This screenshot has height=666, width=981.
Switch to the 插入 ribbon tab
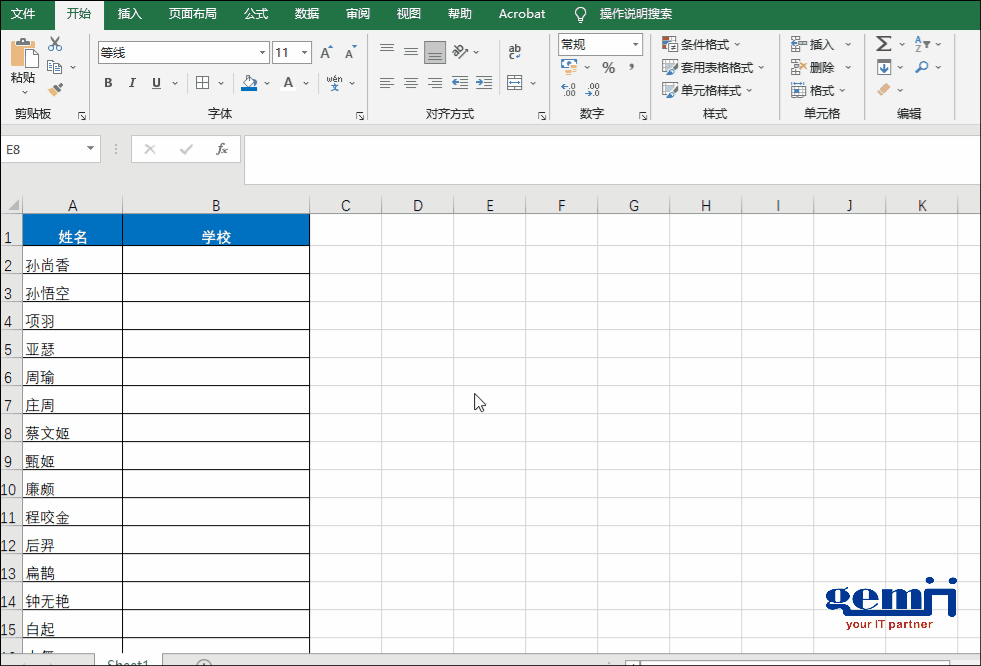(x=129, y=14)
